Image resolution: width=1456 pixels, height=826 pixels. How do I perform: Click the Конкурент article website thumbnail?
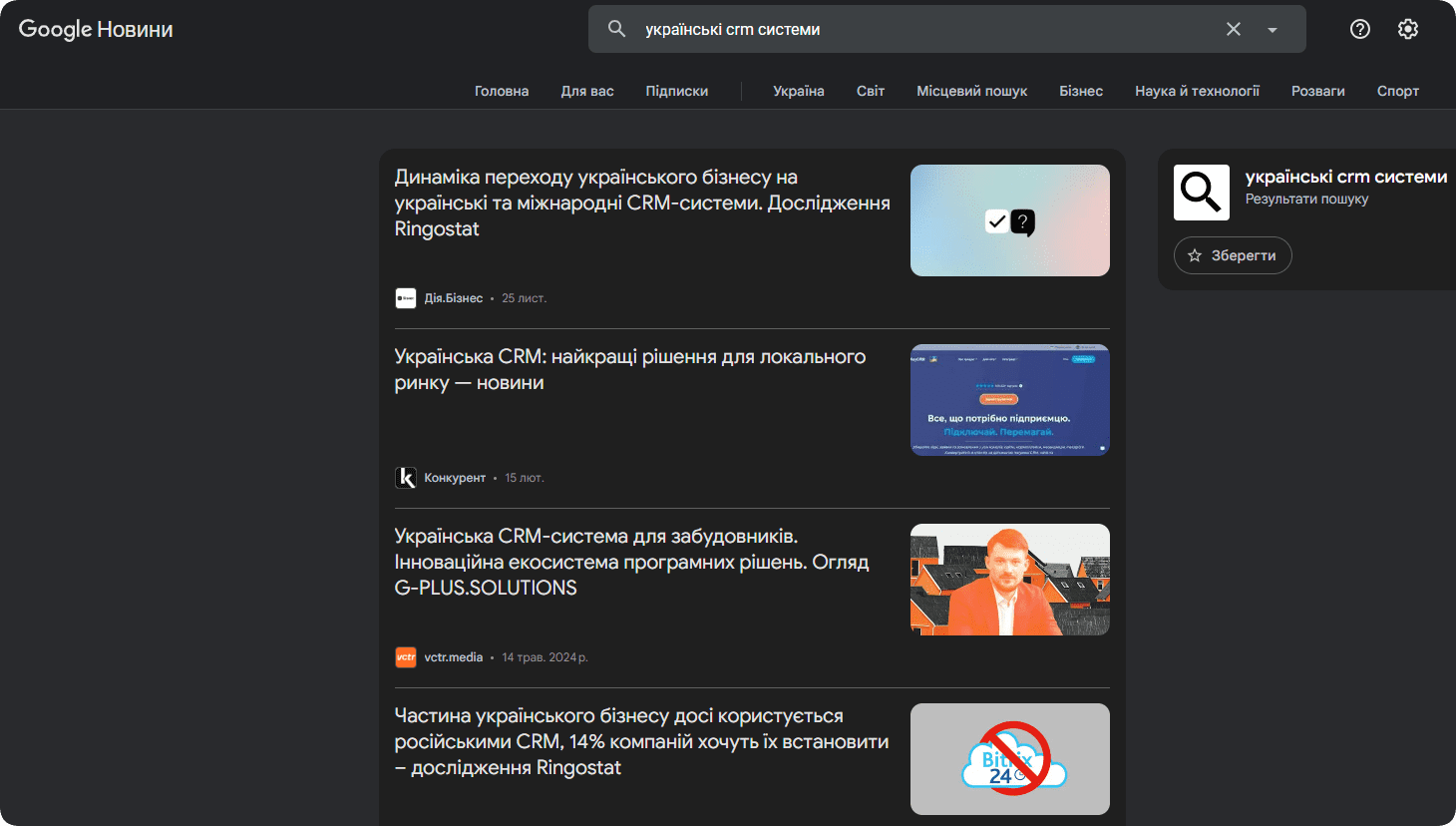point(1010,400)
